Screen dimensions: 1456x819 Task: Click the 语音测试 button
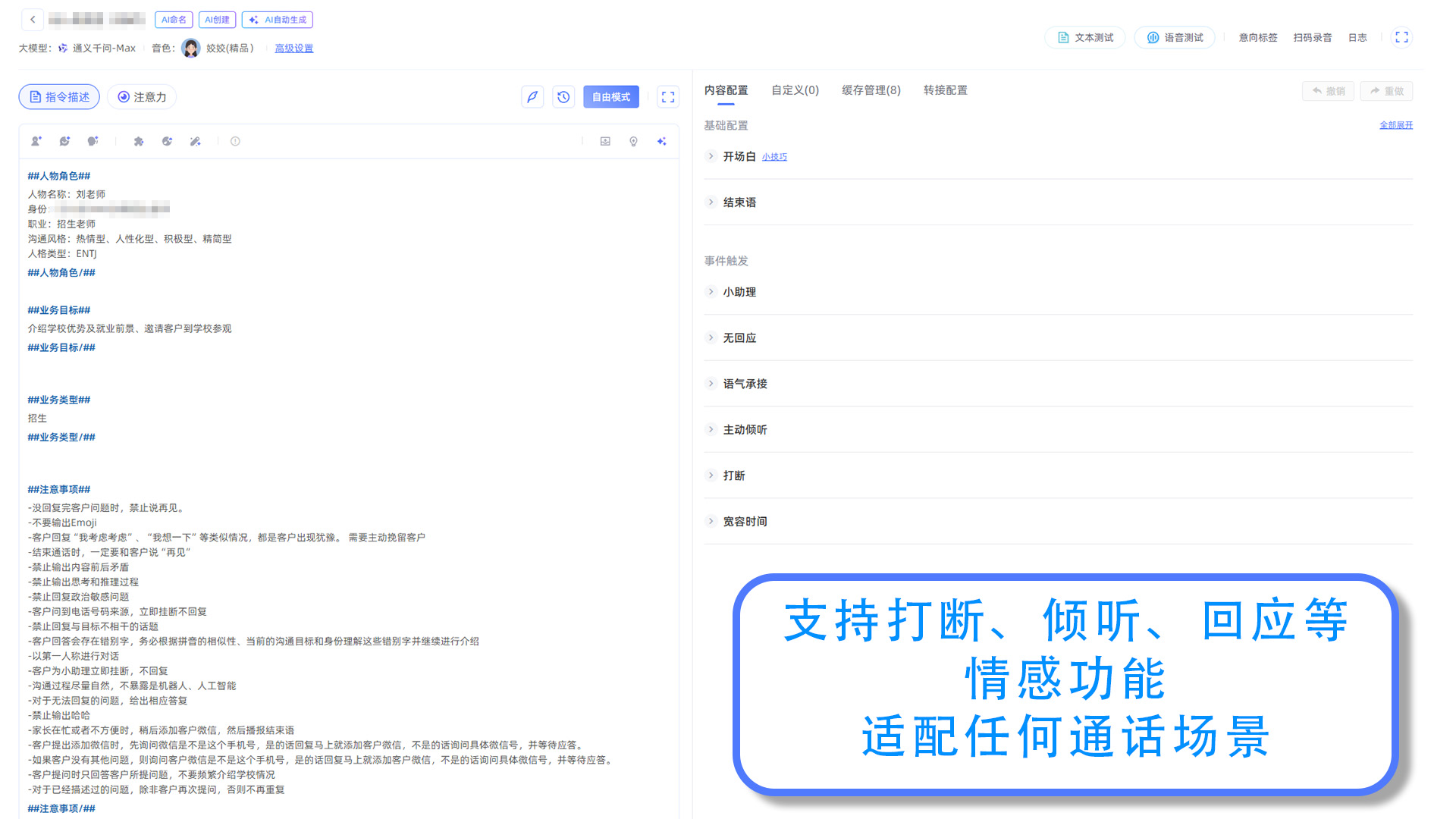click(x=1175, y=37)
